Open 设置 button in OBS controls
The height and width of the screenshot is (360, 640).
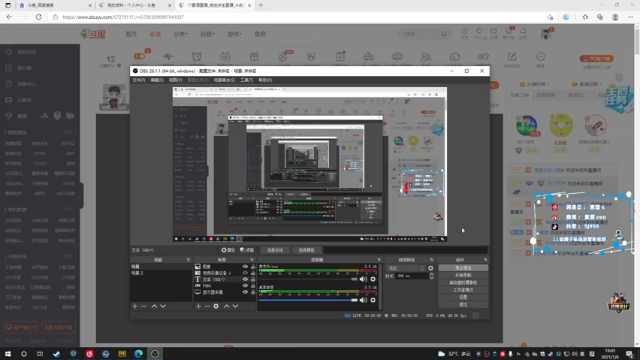(x=463, y=297)
